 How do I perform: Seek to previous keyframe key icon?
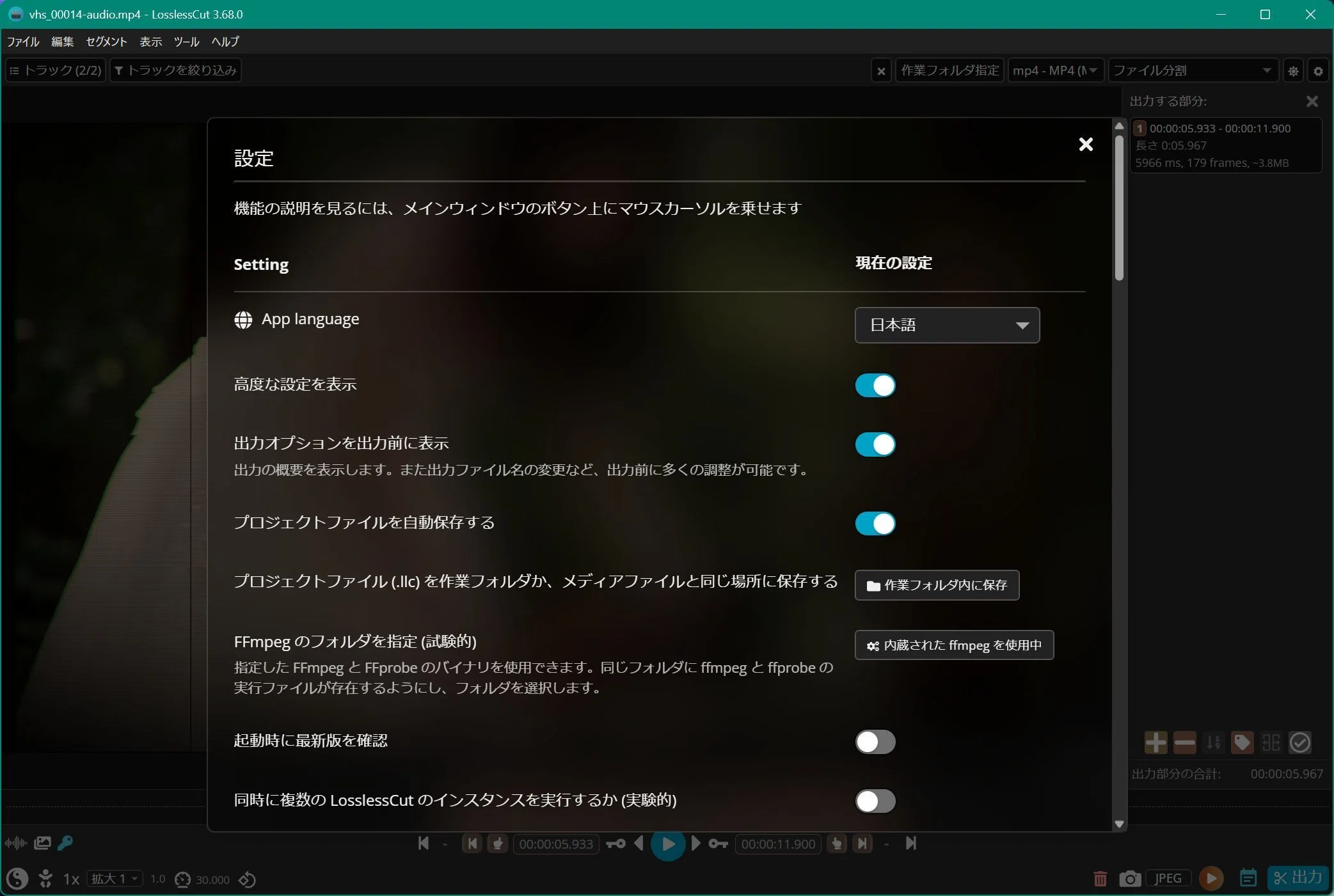(x=615, y=844)
